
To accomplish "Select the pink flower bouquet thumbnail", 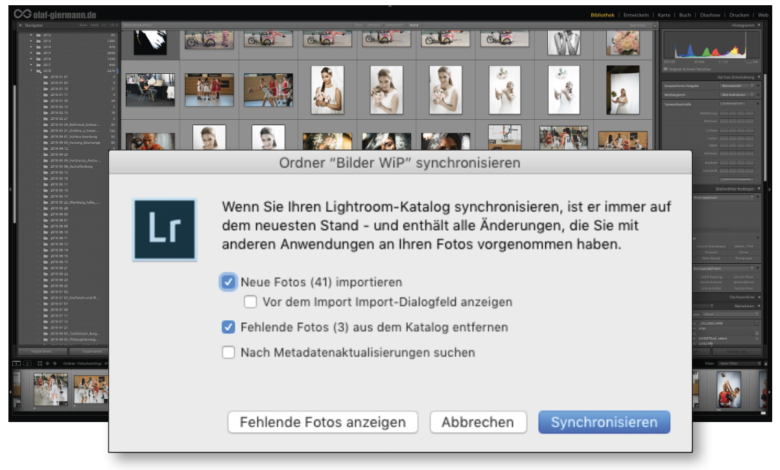I will tap(623, 42).
